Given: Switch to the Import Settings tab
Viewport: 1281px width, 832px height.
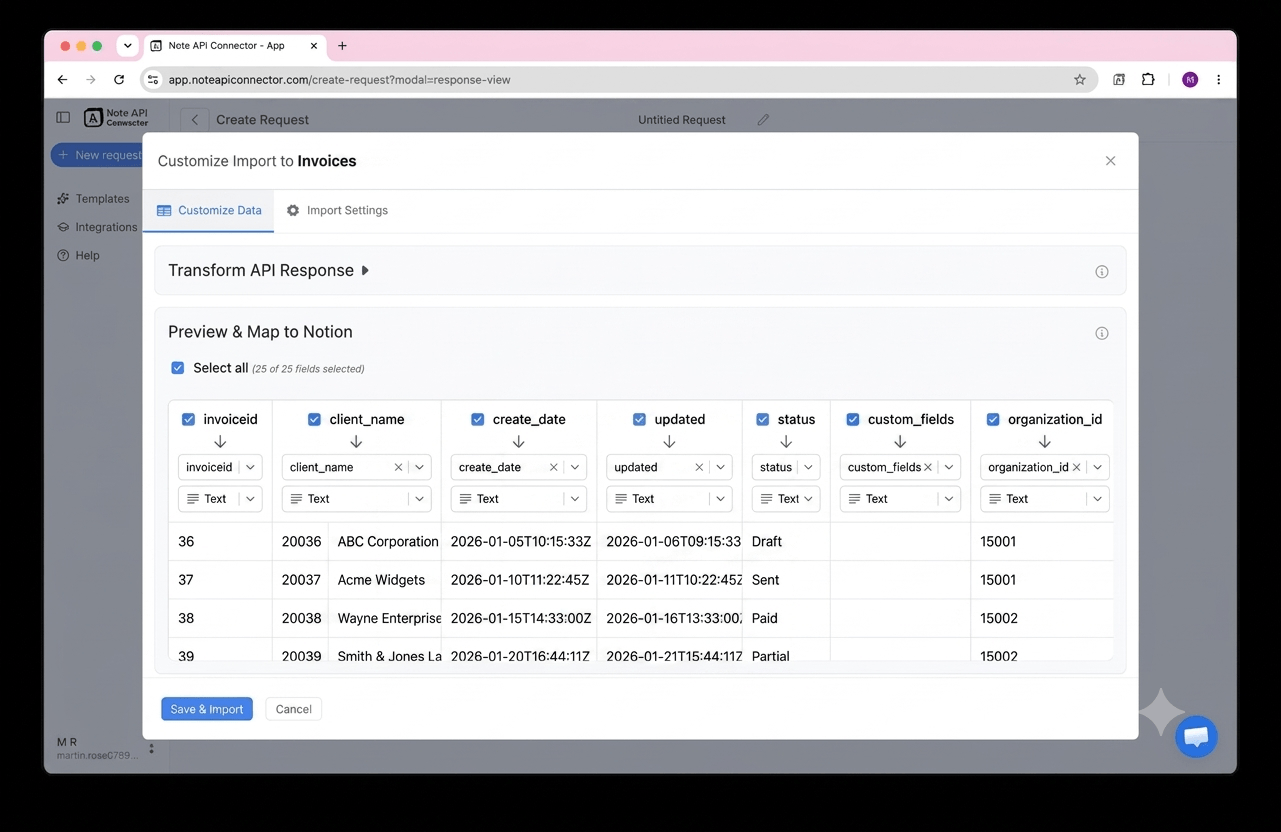Looking at the screenshot, I should coord(337,211).
